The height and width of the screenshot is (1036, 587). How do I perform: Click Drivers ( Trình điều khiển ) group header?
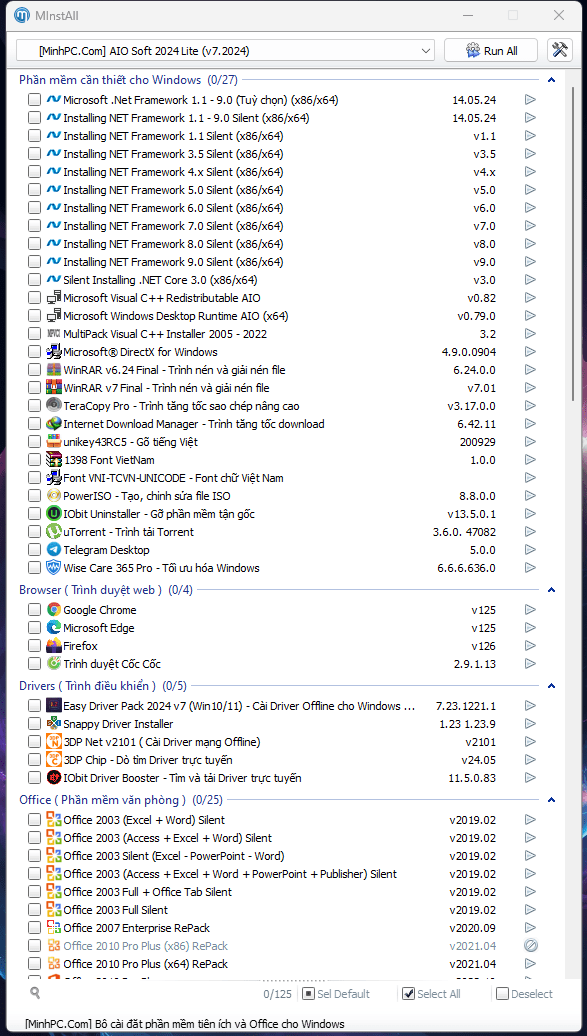tap(103, 686)
